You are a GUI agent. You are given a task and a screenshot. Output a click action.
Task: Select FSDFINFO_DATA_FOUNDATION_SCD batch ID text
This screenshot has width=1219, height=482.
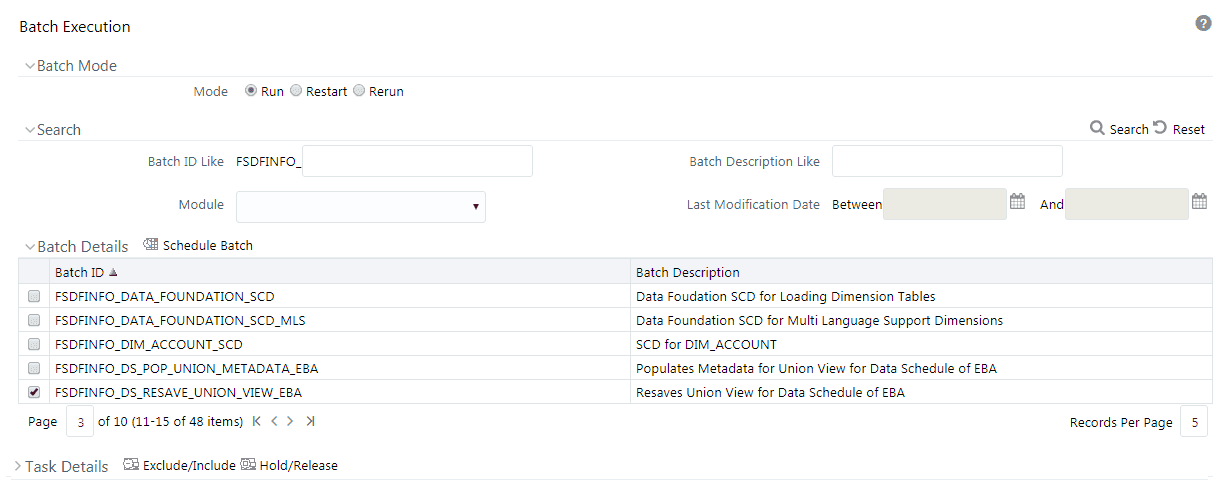point(165,296)
